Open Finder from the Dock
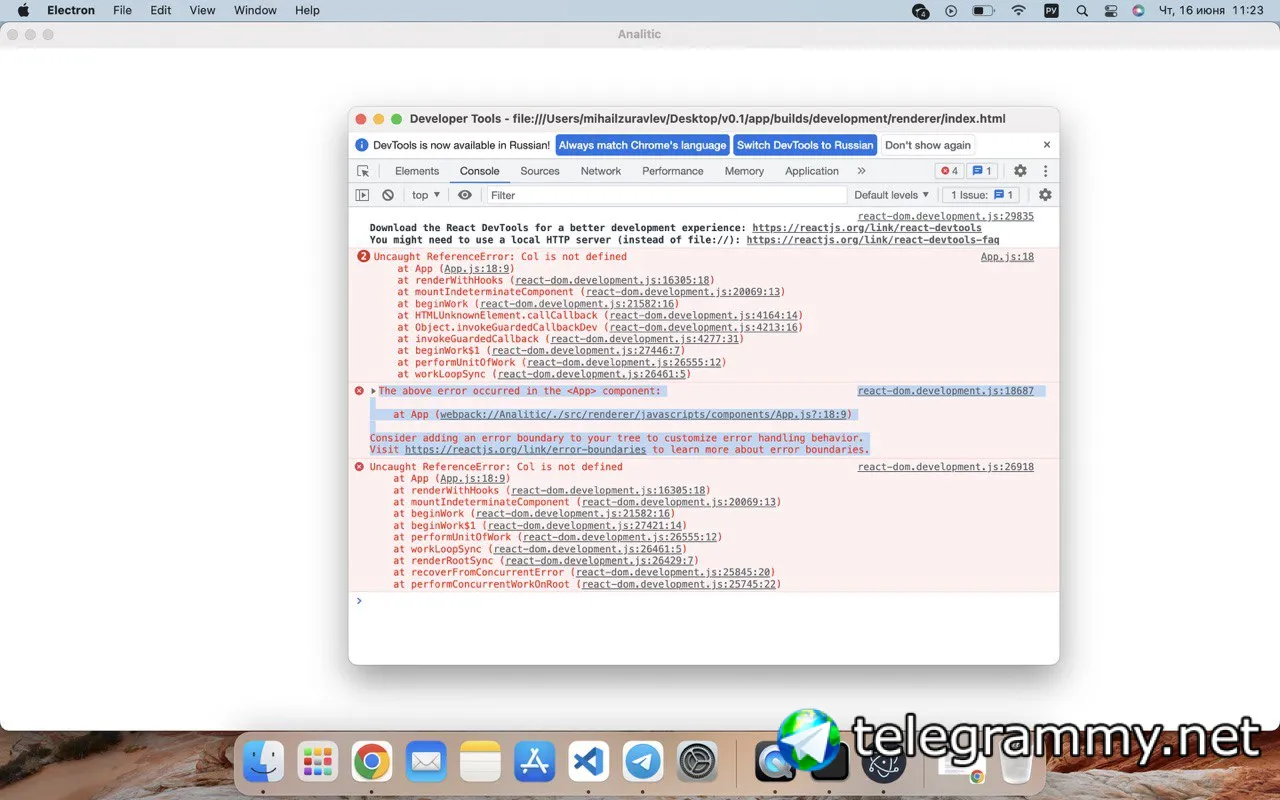This screenshot has width=1280, height=800. (x=264, y=762)
